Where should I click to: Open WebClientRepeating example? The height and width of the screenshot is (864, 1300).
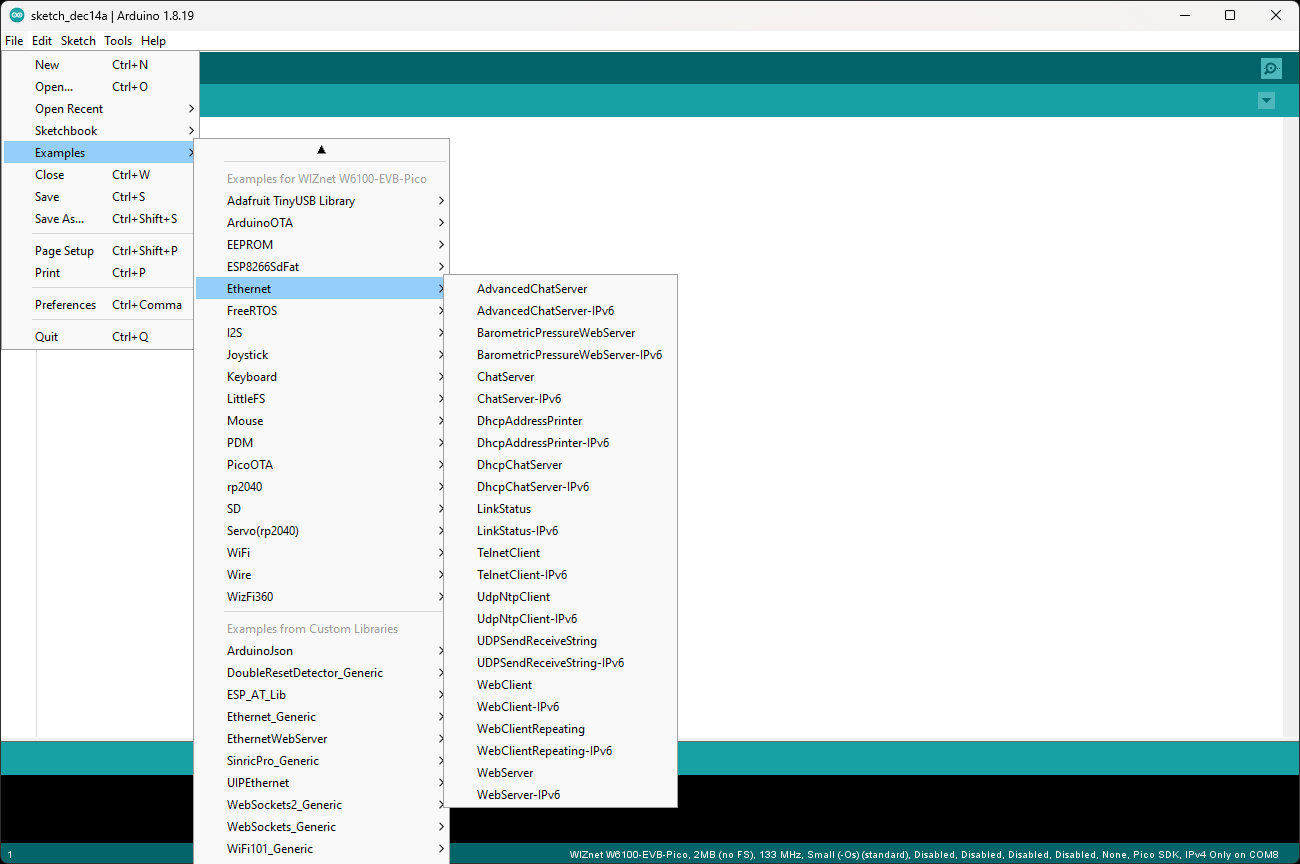pyautogui.click(x=561, y=729)
